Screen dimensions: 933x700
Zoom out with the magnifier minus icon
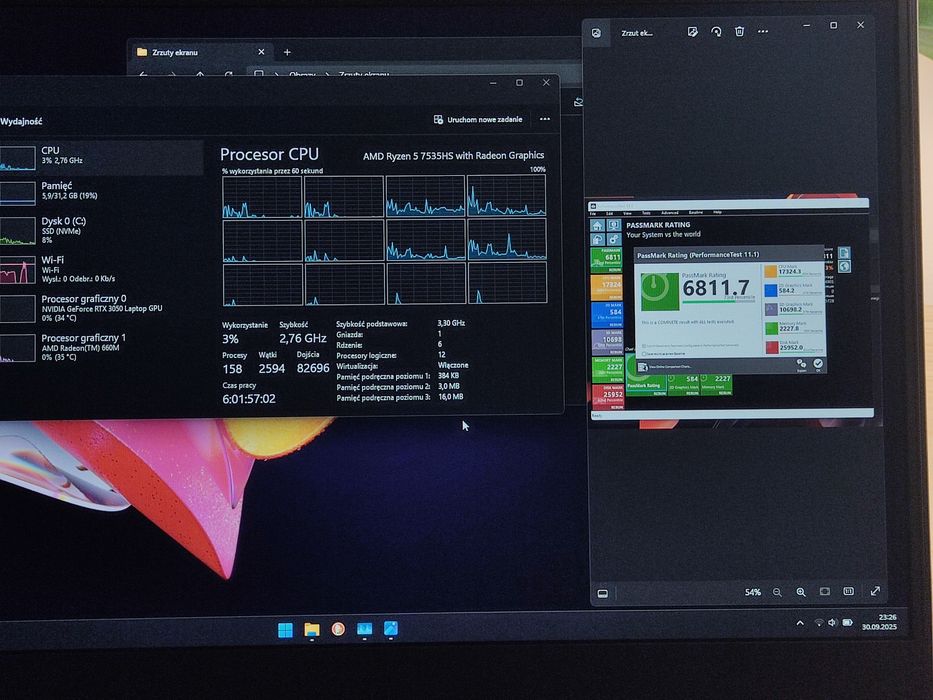click(x=777, y=592)
